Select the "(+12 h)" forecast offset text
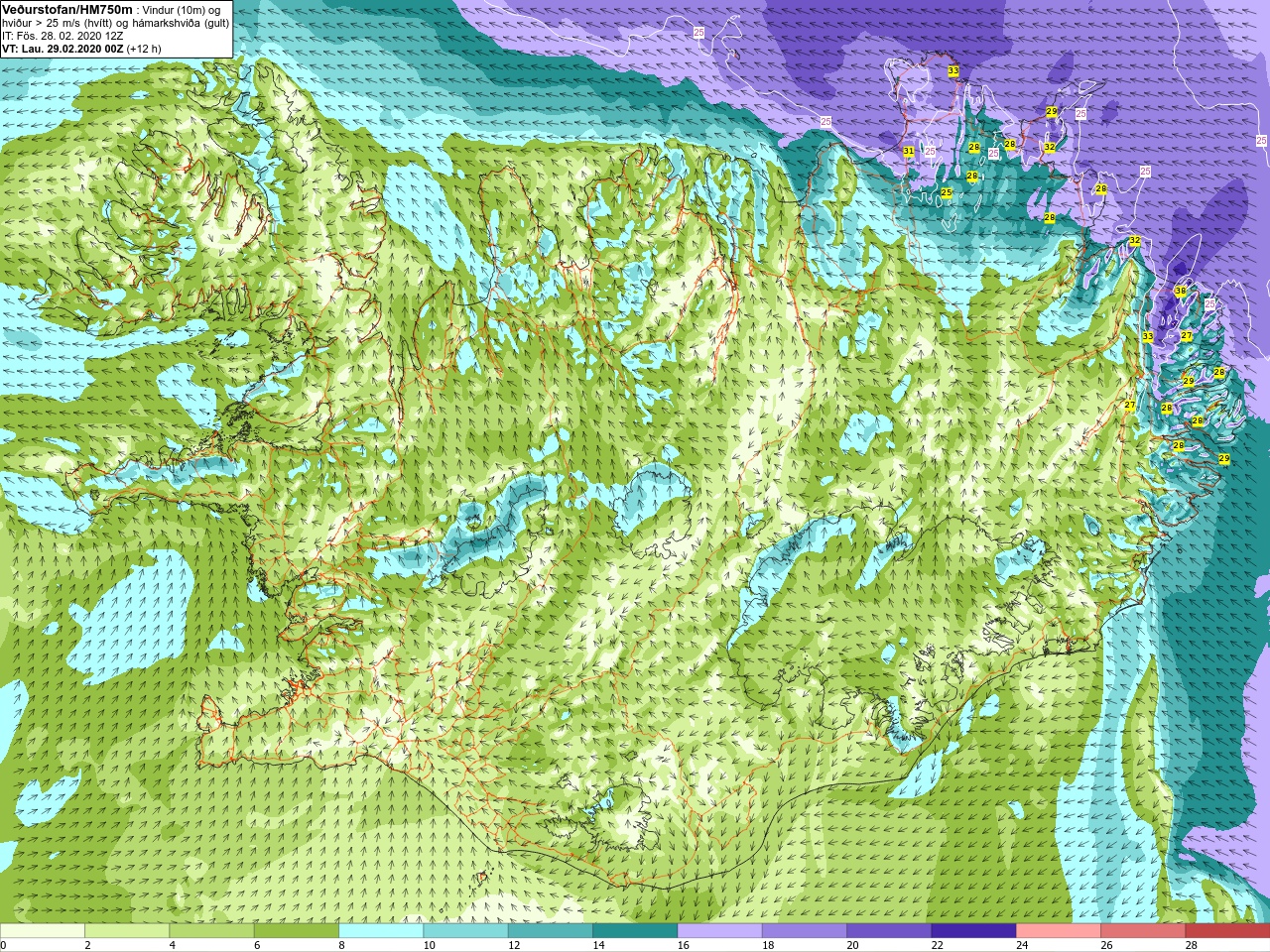Screen dimensions: 1270x952 (145, 49)
